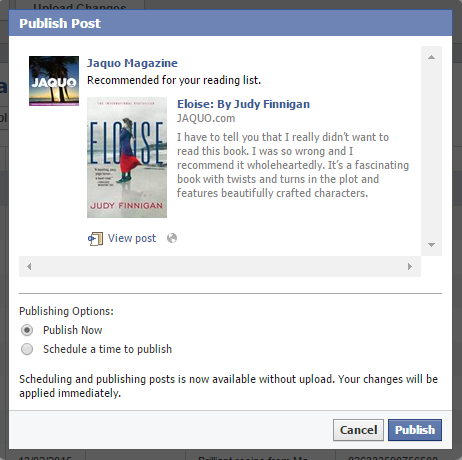
Task: Click the horizontal scrollbar right arrow
Action: (410, 266)
